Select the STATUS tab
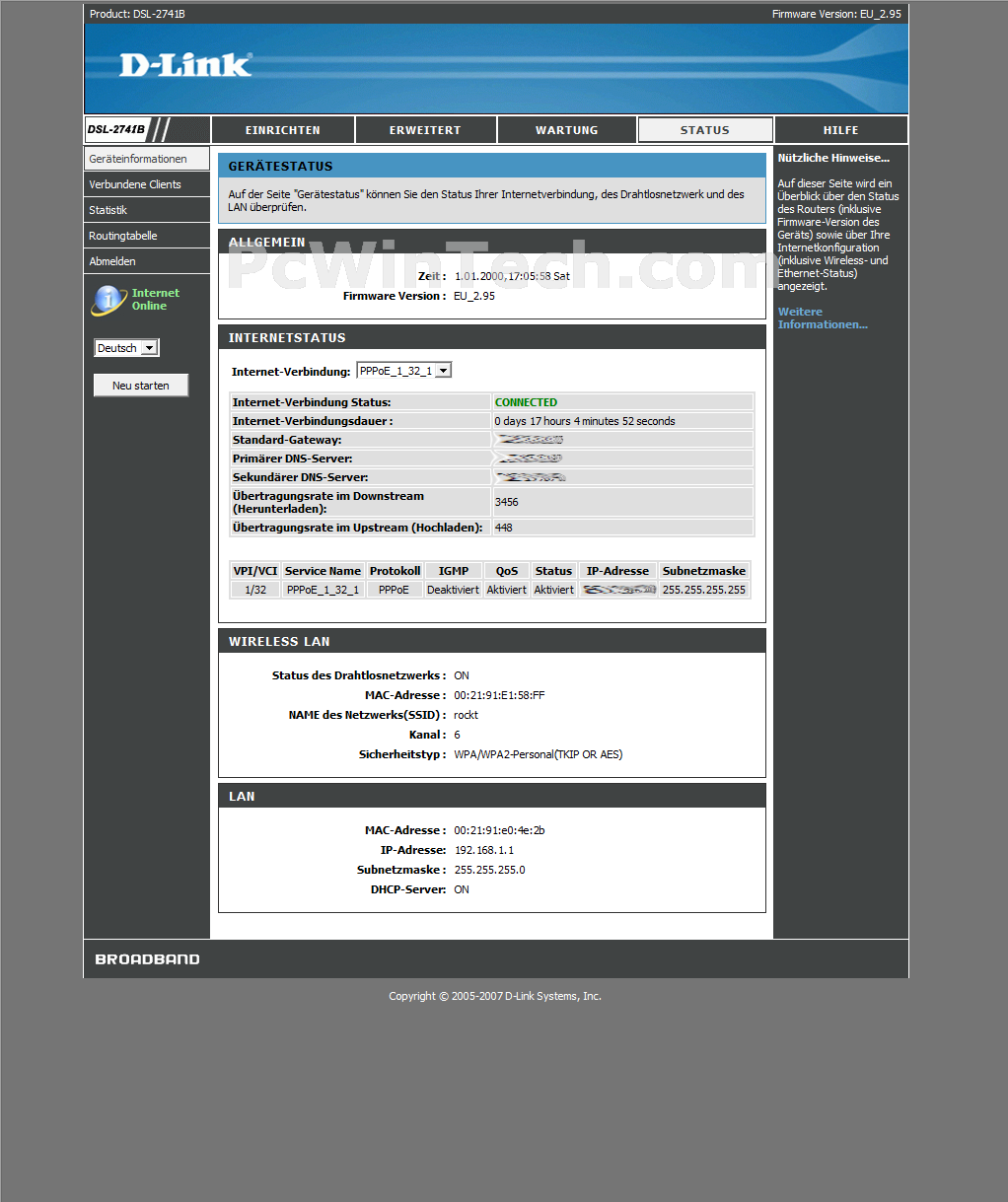Viewport: 1008px width, 1202px height. pos(705,130)
